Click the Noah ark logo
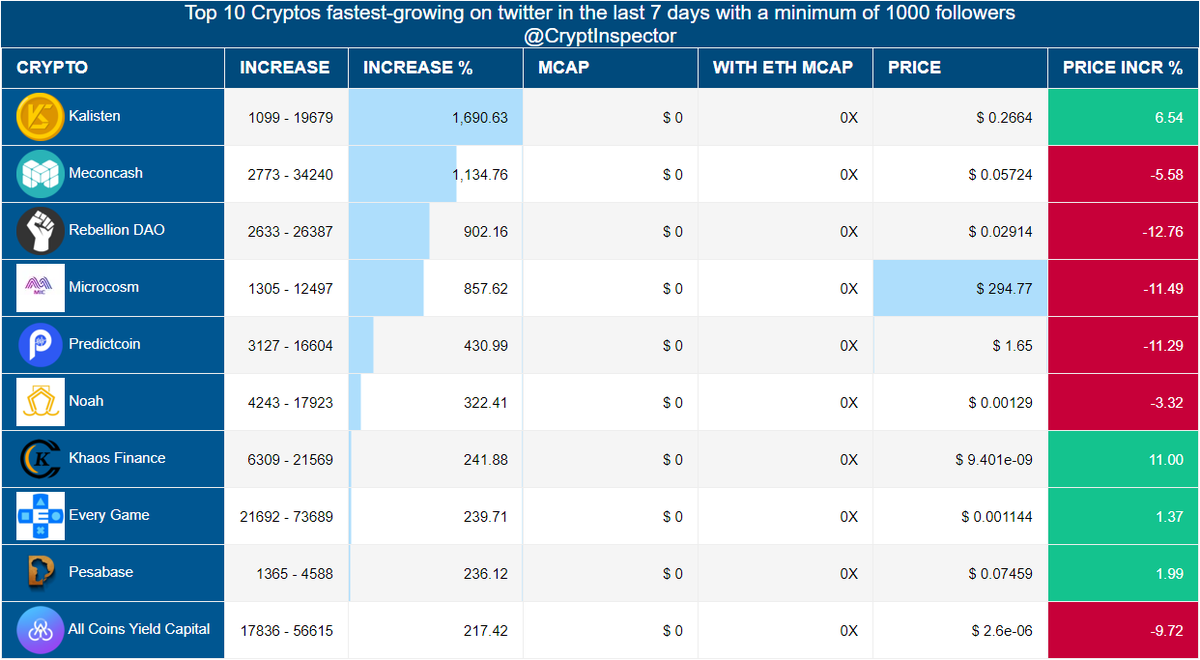The height and width of the screenshot is (660, 1200). pyautogui.click(x=41, y=402)
